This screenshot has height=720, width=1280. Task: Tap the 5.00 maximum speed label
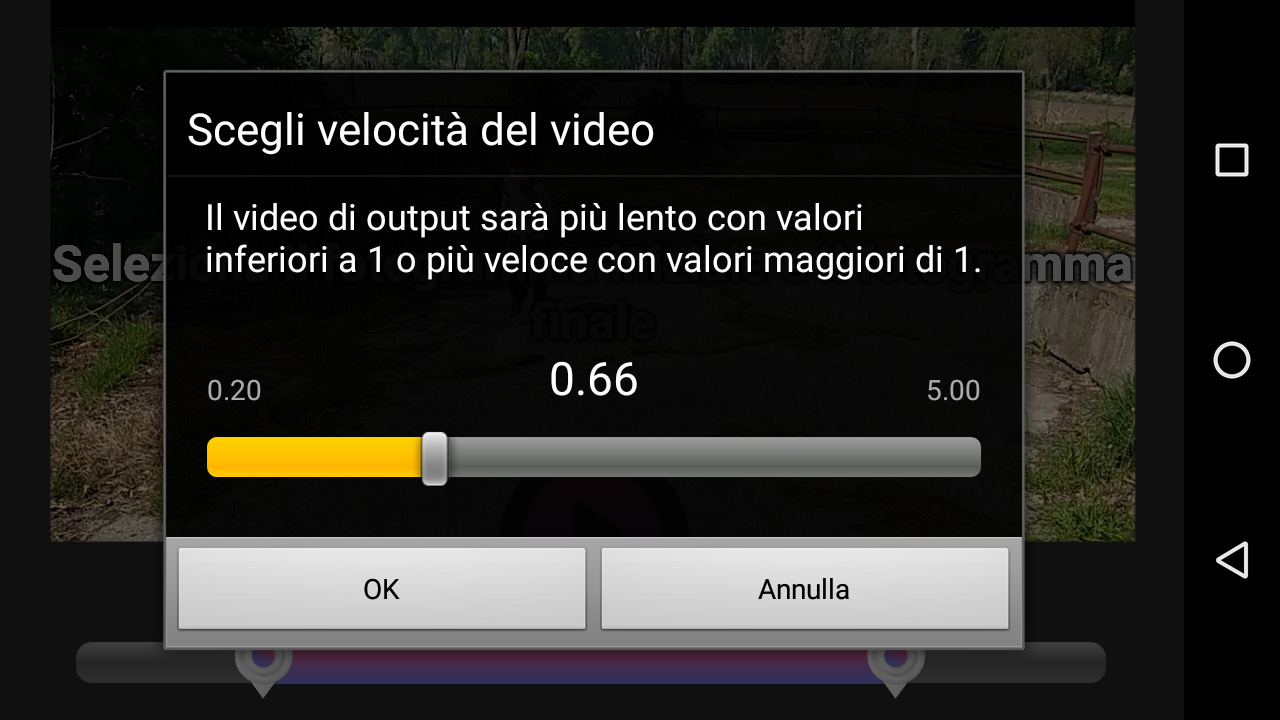pyautogui.click(x=953, y=390)
